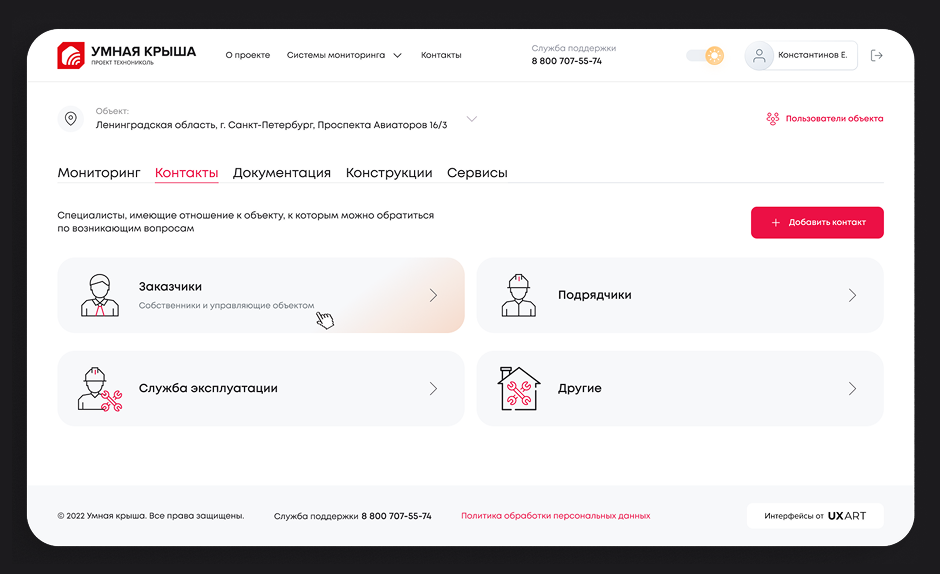Toggle the light/dark theme switch
This screenshot has height=574, width=940.
point(705,56)
